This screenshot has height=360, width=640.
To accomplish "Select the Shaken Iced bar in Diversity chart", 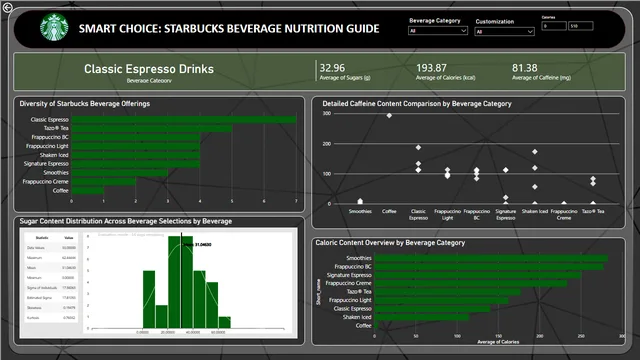I will click(136, 155).
